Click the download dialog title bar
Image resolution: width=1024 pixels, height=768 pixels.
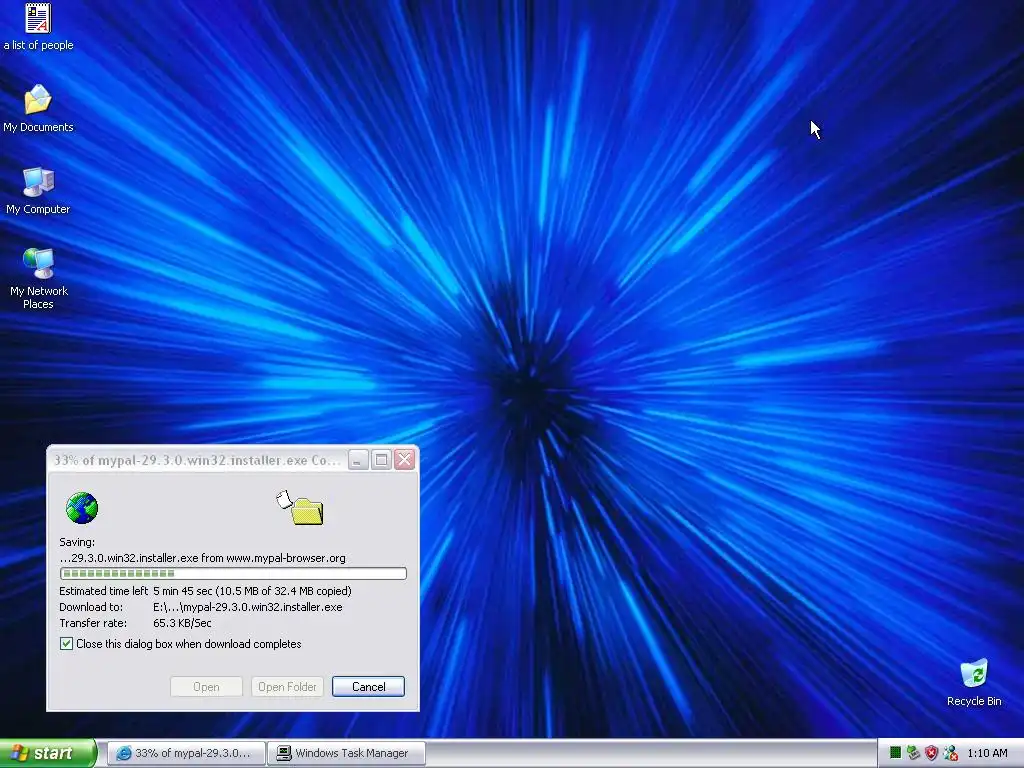pyautogui.click(x=197, y=460)
